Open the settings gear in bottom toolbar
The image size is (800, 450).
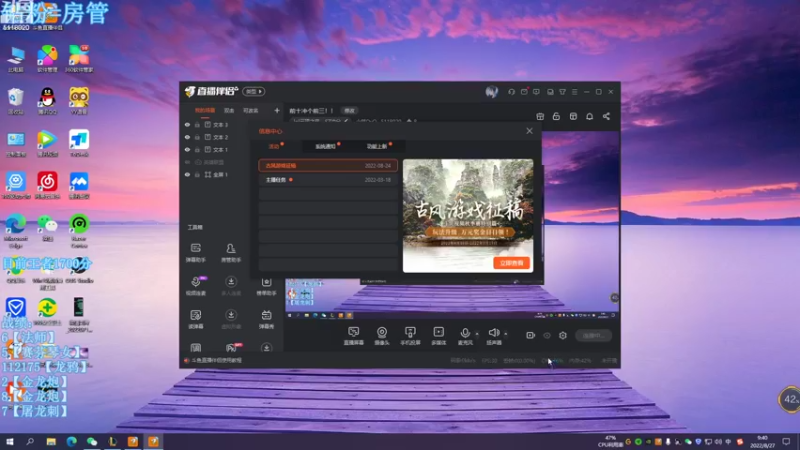563,335
